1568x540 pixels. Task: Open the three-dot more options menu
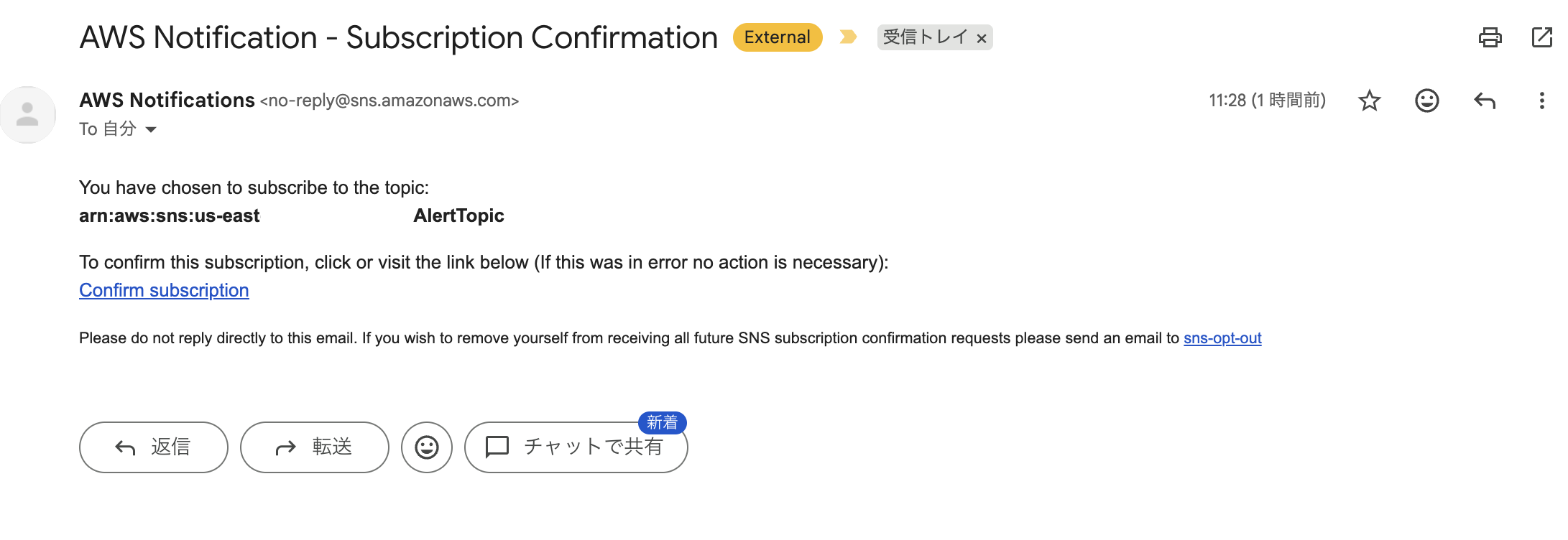pos(1541,101)
